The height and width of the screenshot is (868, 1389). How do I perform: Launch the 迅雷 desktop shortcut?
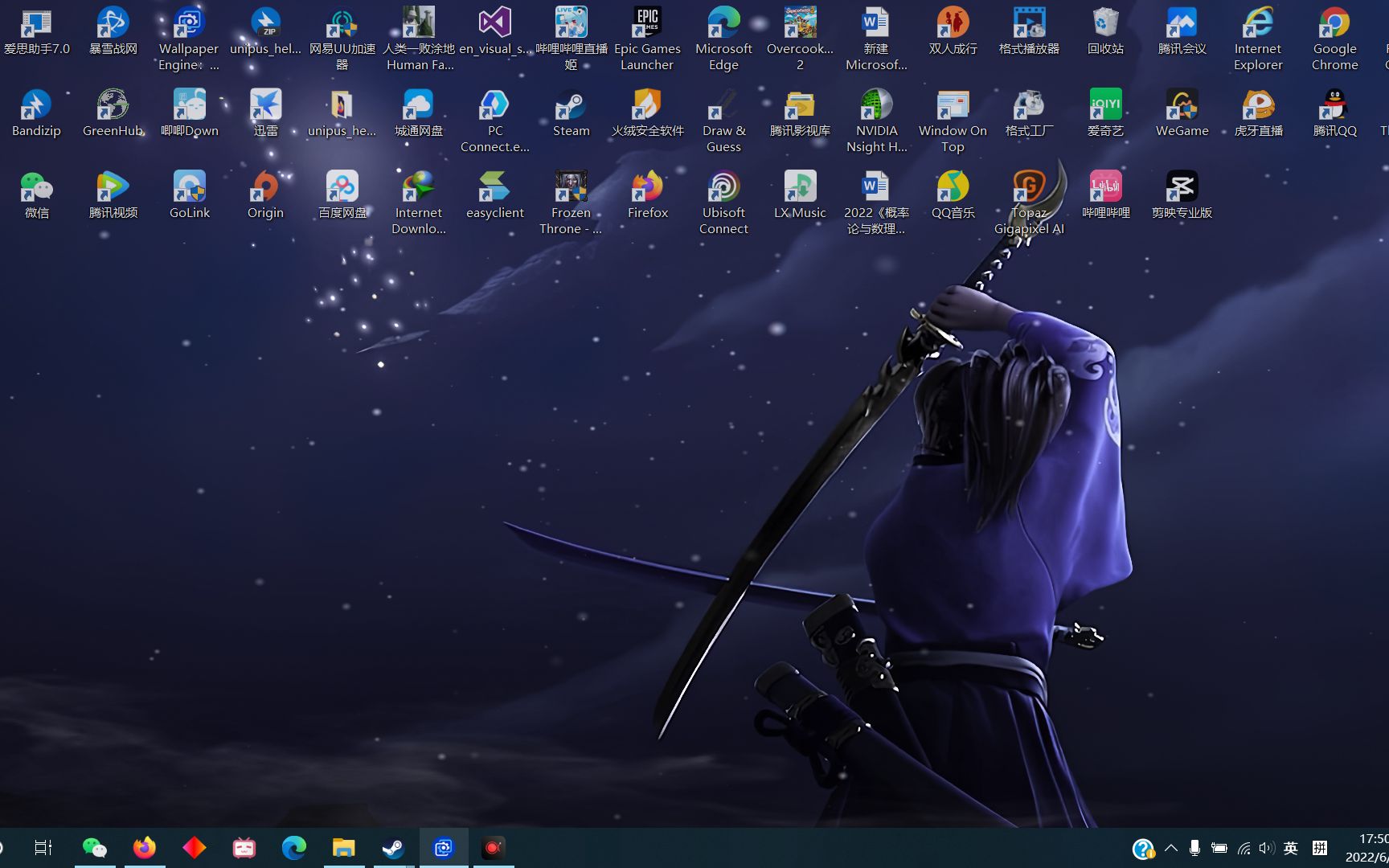pyautogui.click(x=265, y=114)
